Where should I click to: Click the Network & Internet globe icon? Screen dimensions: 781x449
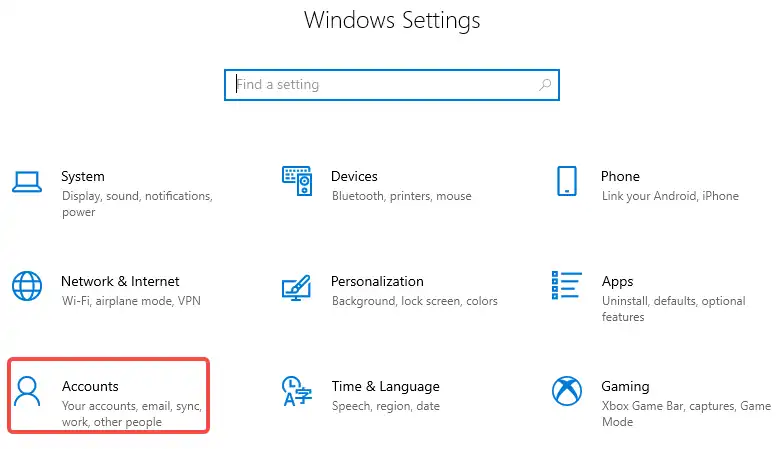coord(27,286)
